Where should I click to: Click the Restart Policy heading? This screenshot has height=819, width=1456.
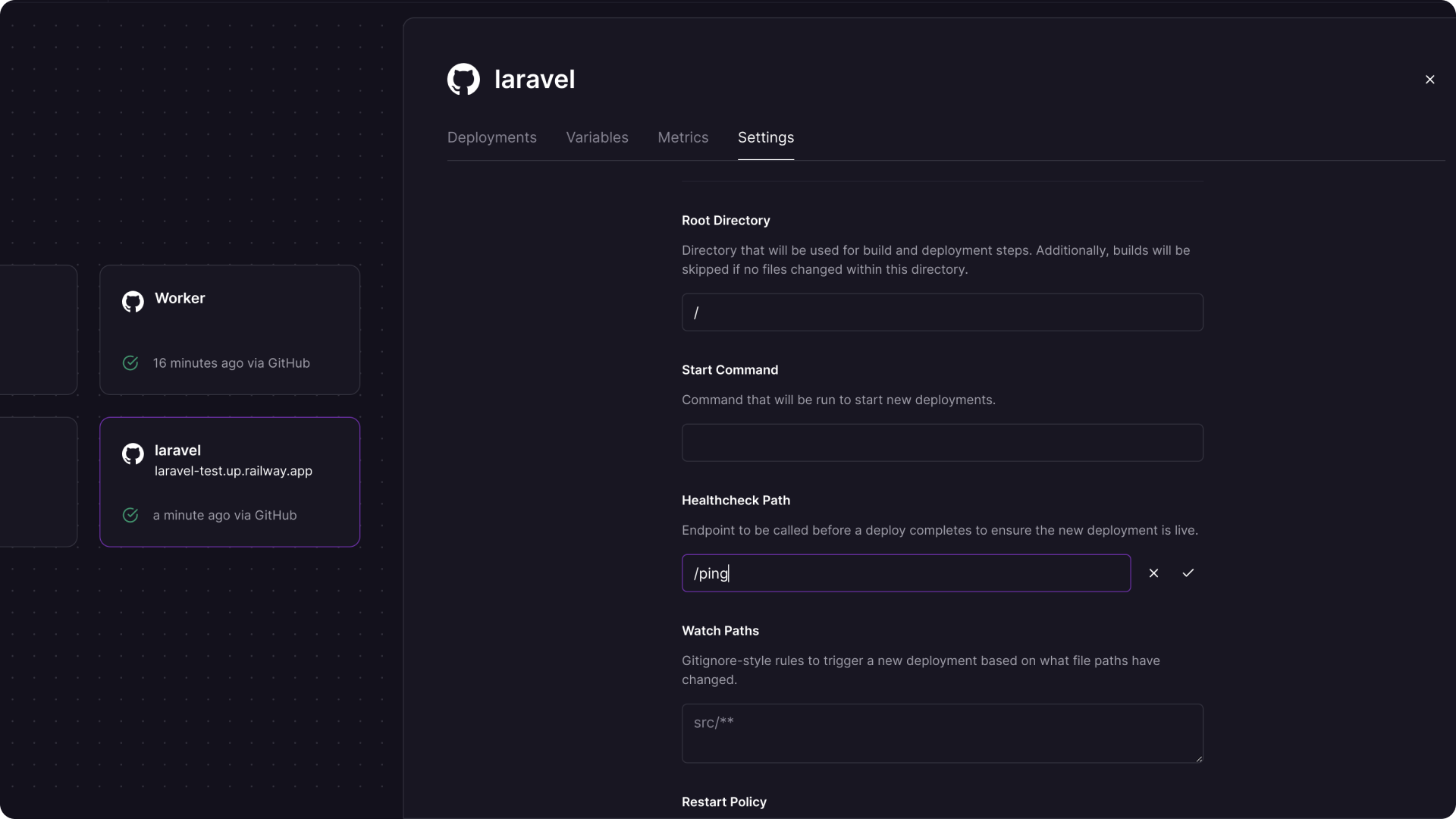724,802
